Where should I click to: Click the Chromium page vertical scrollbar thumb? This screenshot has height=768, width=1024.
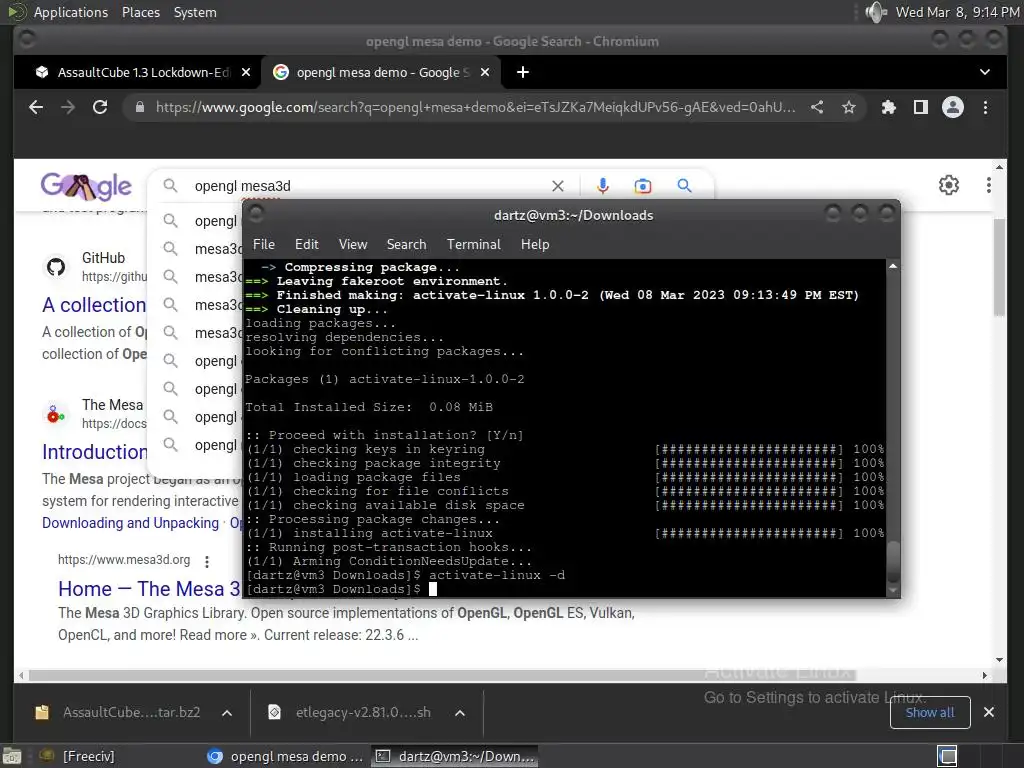(999, 267)
